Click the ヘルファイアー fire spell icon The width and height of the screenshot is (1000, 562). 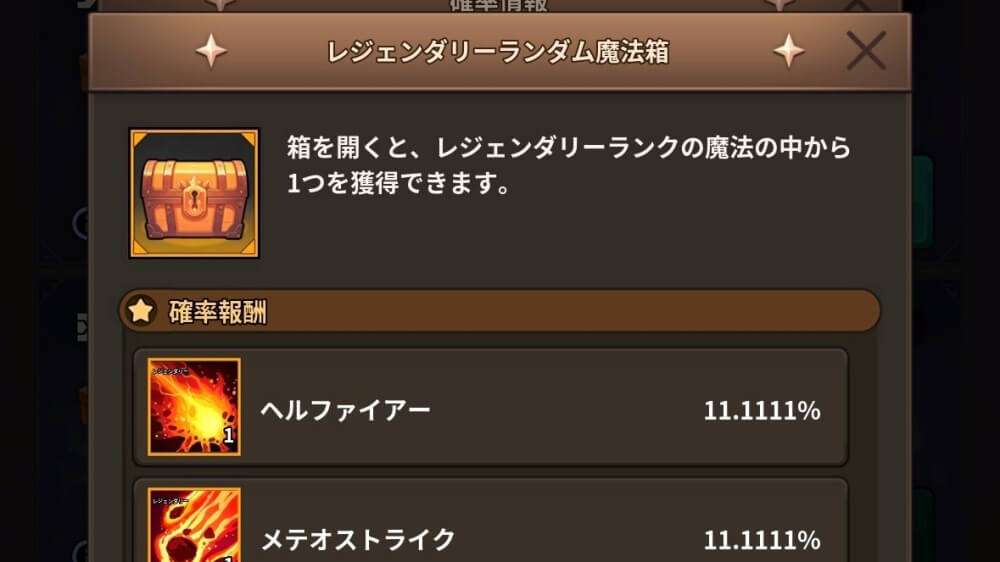click(194, 407)
